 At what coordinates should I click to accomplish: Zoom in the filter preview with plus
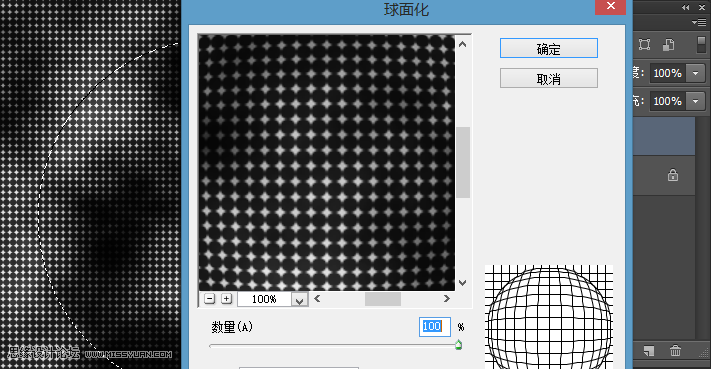click(x=226, y=299)
